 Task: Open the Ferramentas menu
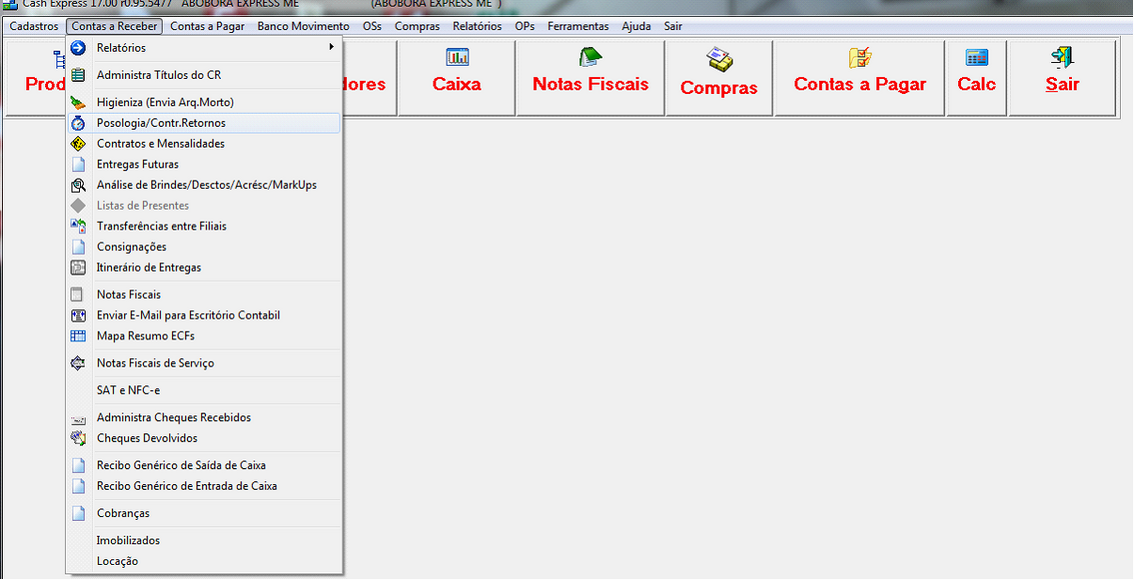point(578,26)
